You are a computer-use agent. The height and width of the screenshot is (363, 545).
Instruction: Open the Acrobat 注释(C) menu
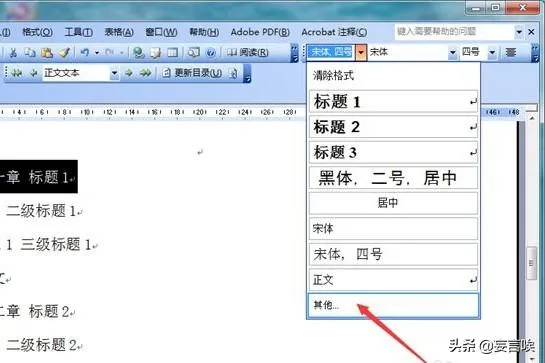pyautogui.click(x=334, y=32)
